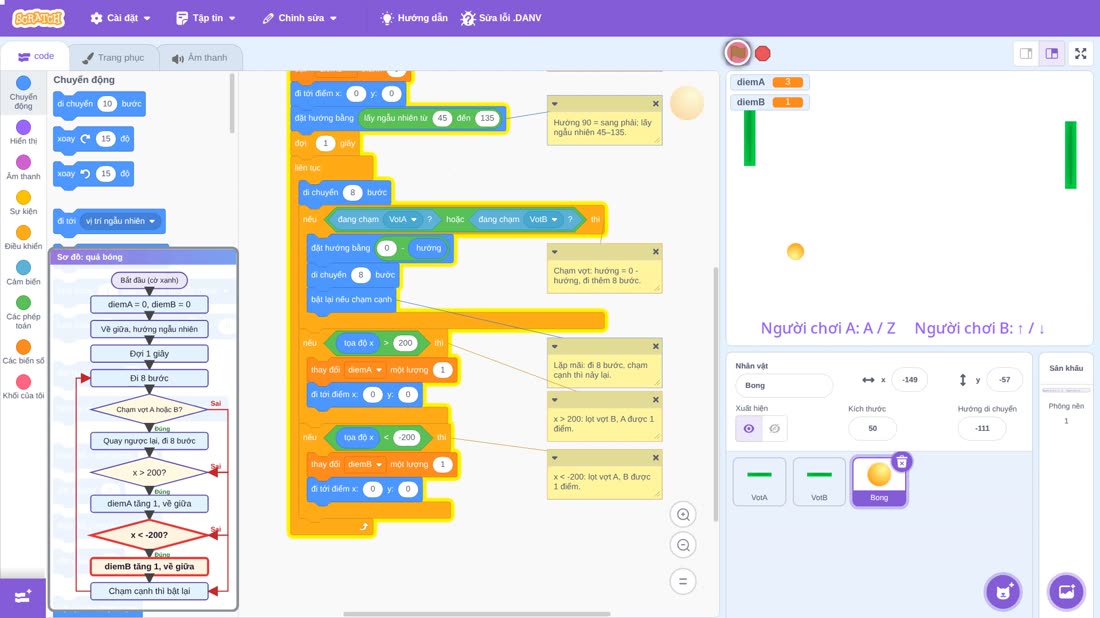Viewport: 1100px width, 618px height.
Task: Open the Các phép toán category
Action: [23, 311]
